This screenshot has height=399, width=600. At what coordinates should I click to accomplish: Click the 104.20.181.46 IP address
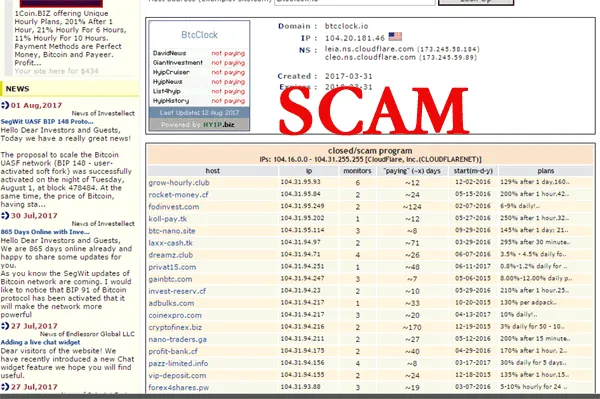pyautogui.click(x=355, y=38)
